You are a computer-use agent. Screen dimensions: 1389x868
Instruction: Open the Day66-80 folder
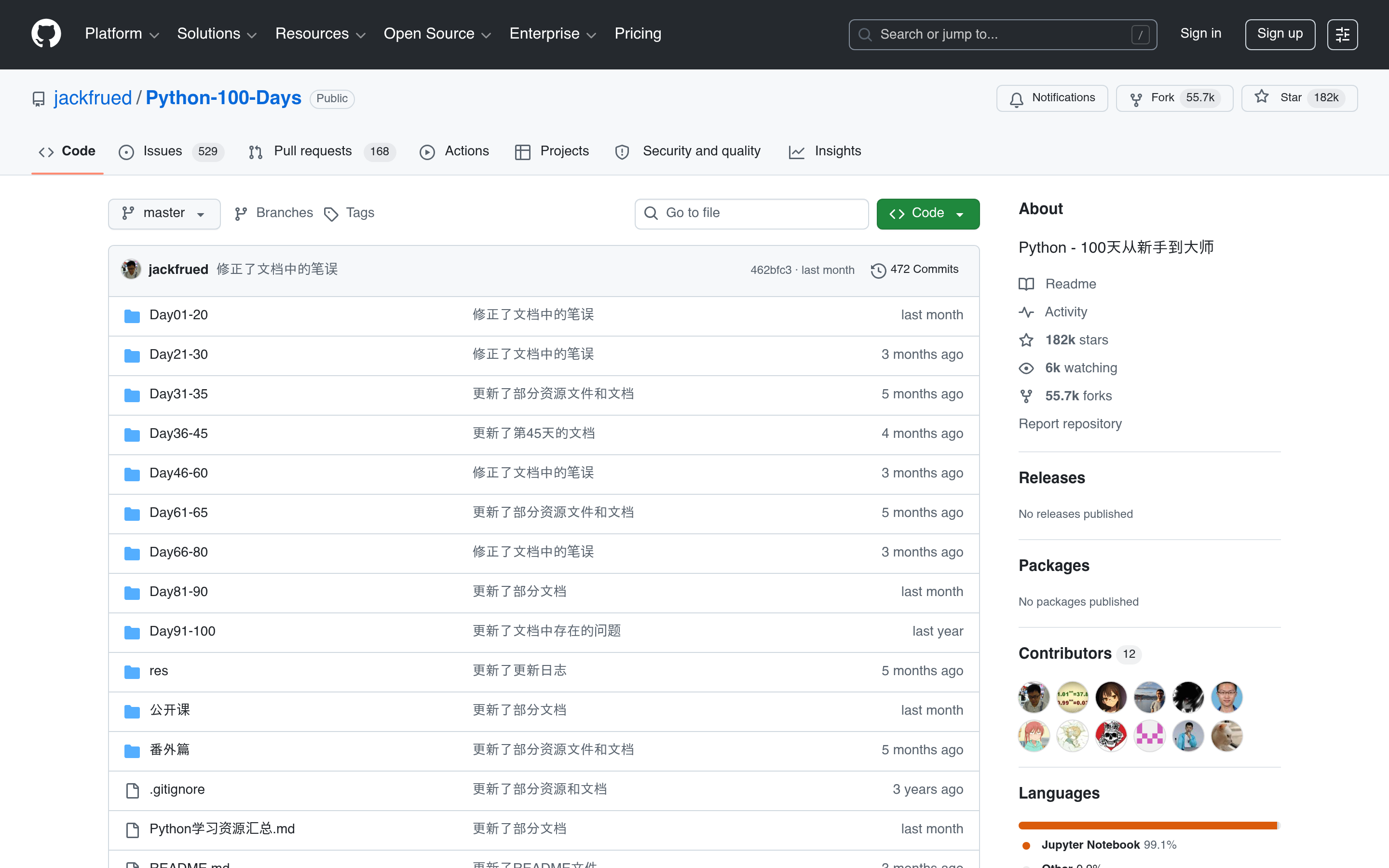coord(178,552)
